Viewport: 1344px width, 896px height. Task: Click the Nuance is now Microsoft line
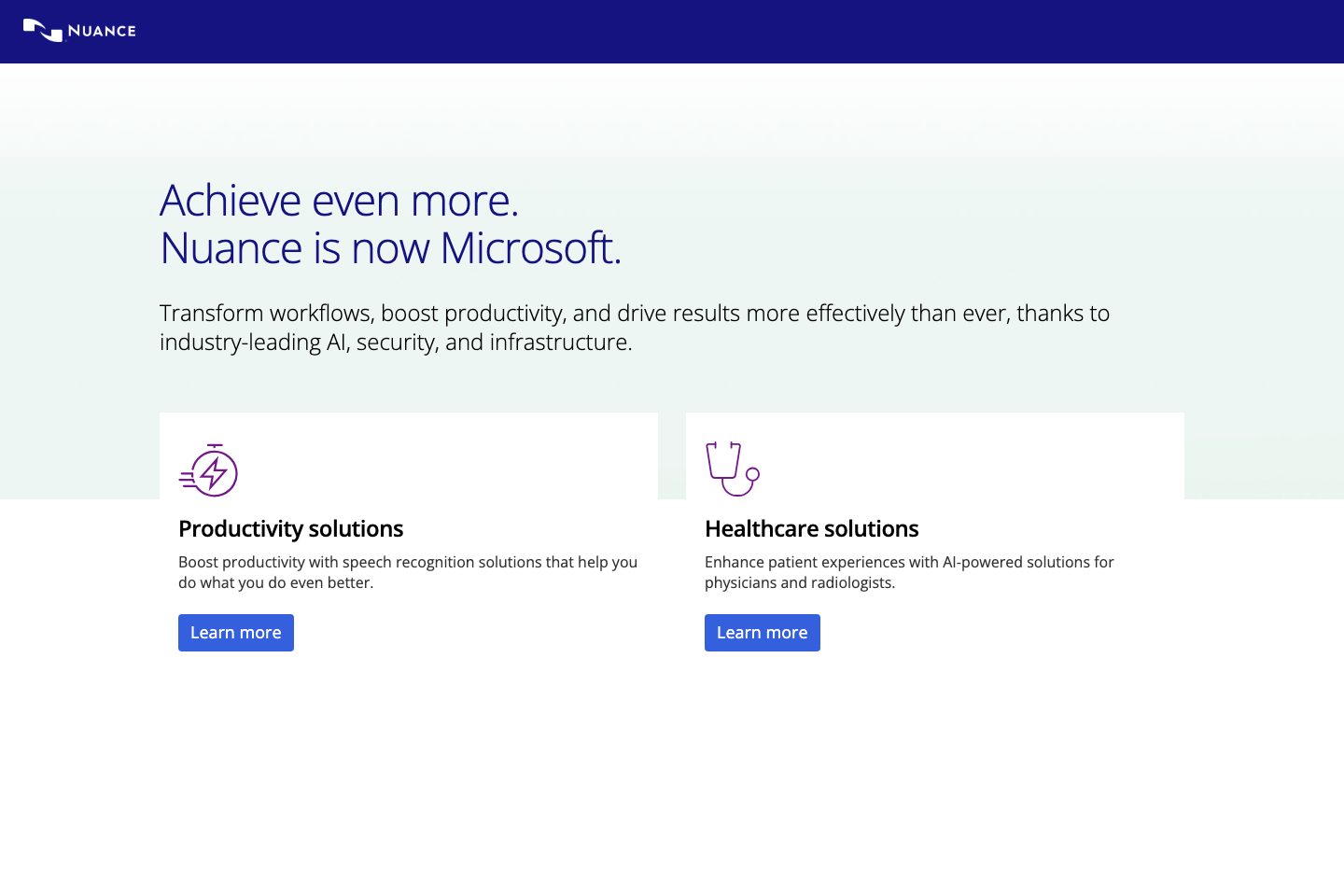(390, 248)
